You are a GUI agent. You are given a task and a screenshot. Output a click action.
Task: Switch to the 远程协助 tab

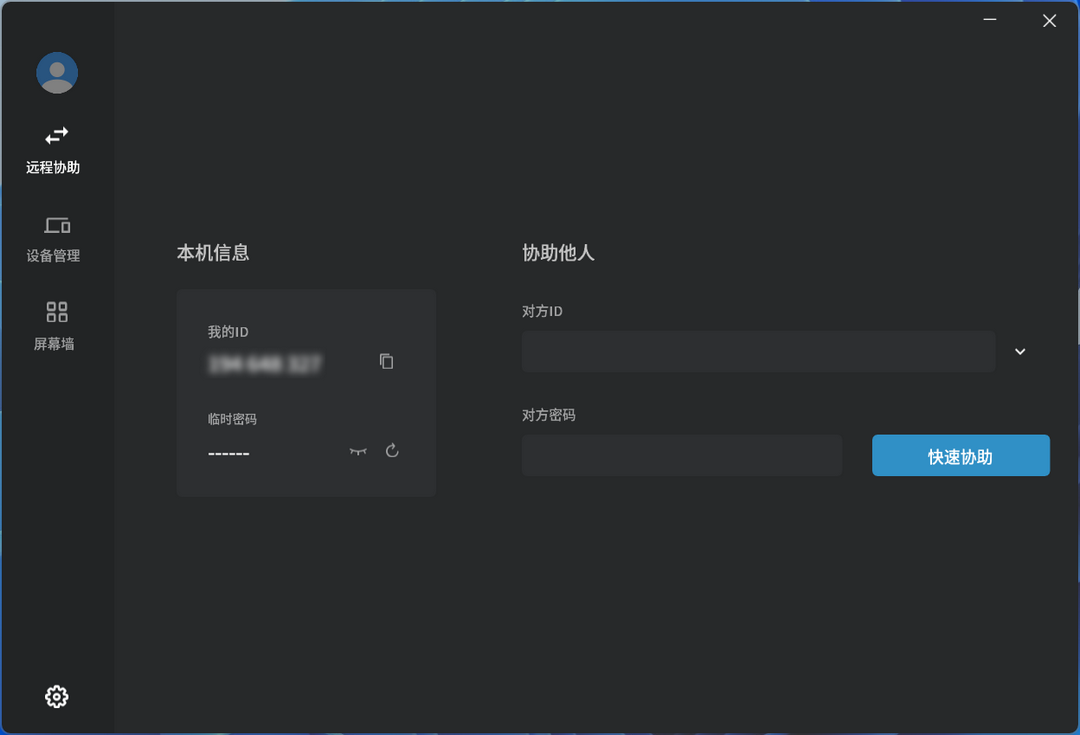(56, 150)
